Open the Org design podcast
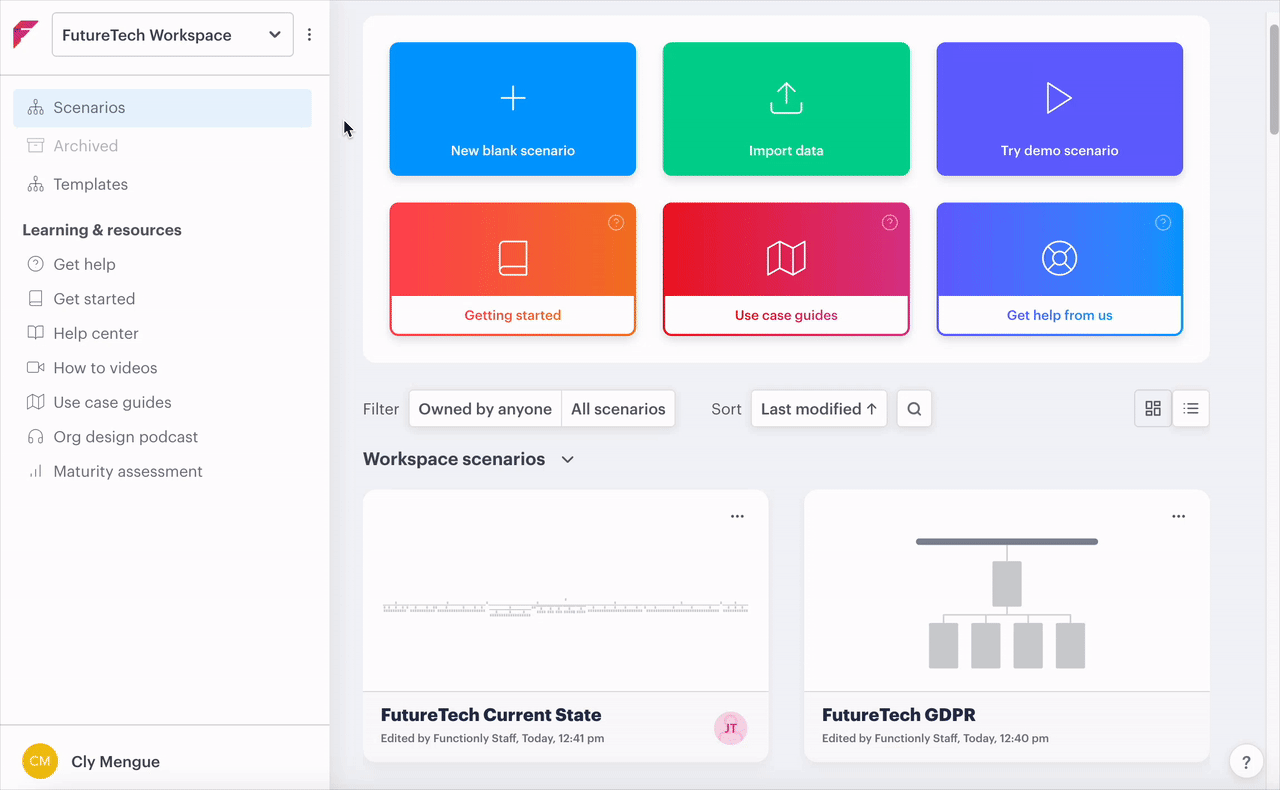This screenshot has width=1280, height=790. (123, 436)
